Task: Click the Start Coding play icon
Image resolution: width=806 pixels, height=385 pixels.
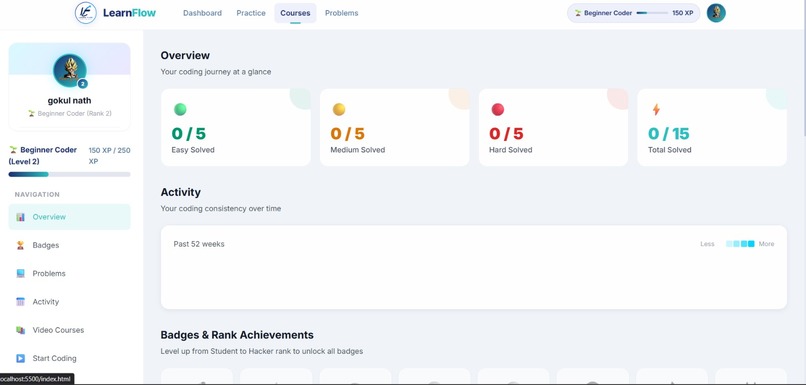Action: pos(21,358)
